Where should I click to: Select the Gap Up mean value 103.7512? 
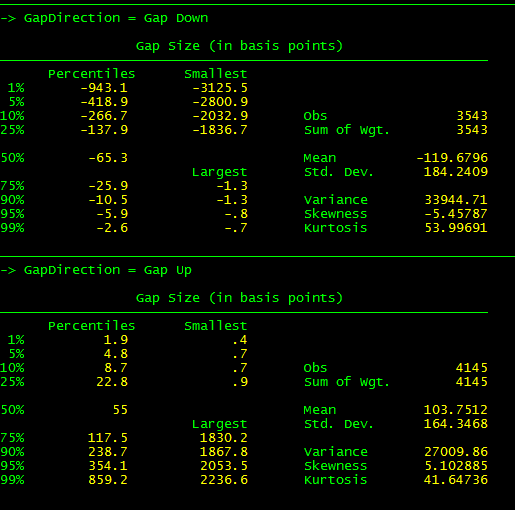[455, 409]
